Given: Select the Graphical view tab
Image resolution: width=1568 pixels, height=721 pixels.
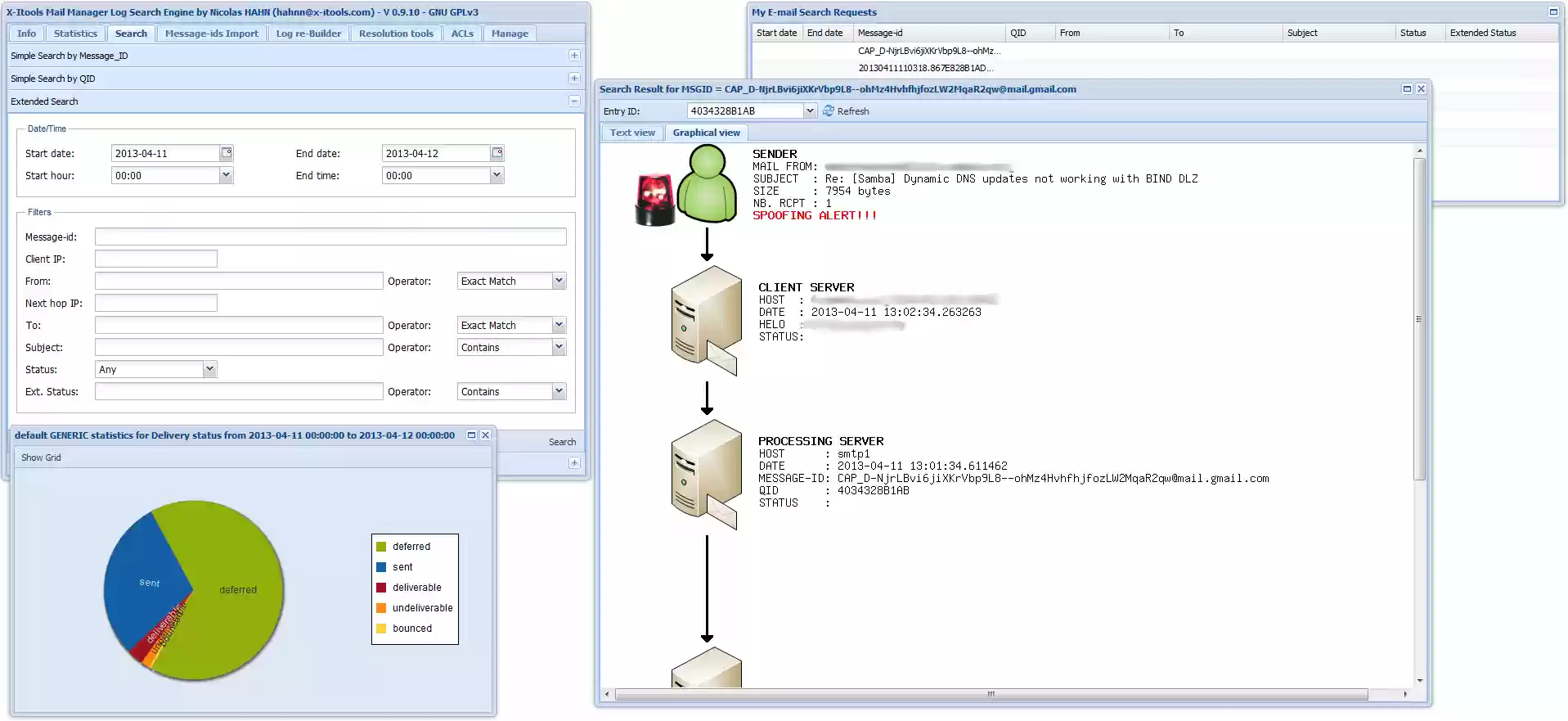Looking at the screenshot, I should (x=707, y=133).
